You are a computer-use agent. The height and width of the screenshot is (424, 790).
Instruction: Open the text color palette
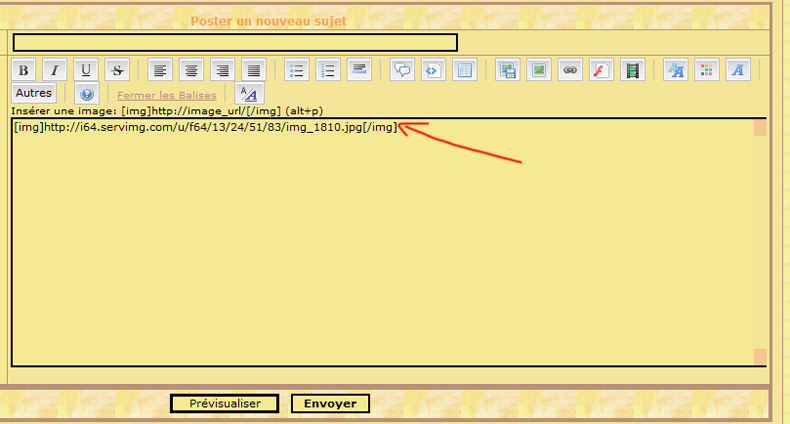707,70
